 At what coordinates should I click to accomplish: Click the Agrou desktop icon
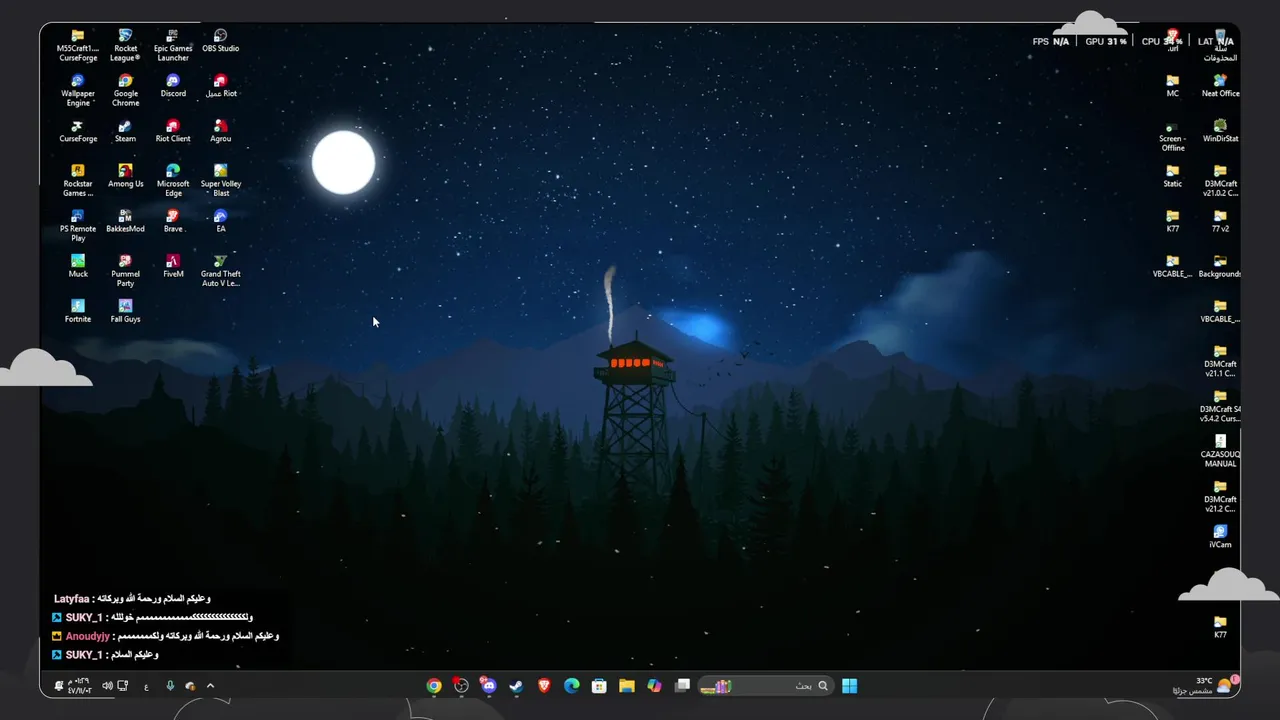tap(221, 131)
